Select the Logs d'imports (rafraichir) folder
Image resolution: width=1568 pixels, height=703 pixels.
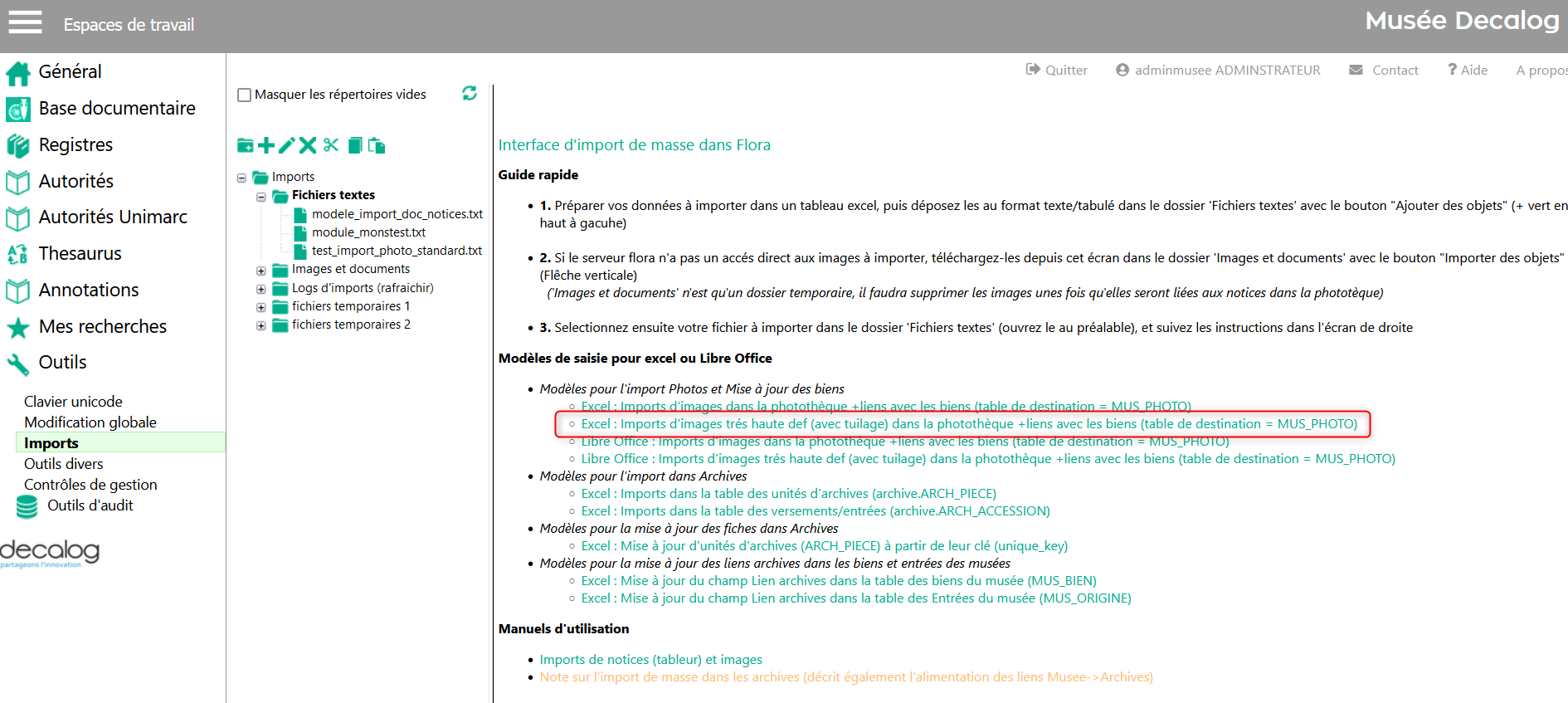tap(363, 288)
